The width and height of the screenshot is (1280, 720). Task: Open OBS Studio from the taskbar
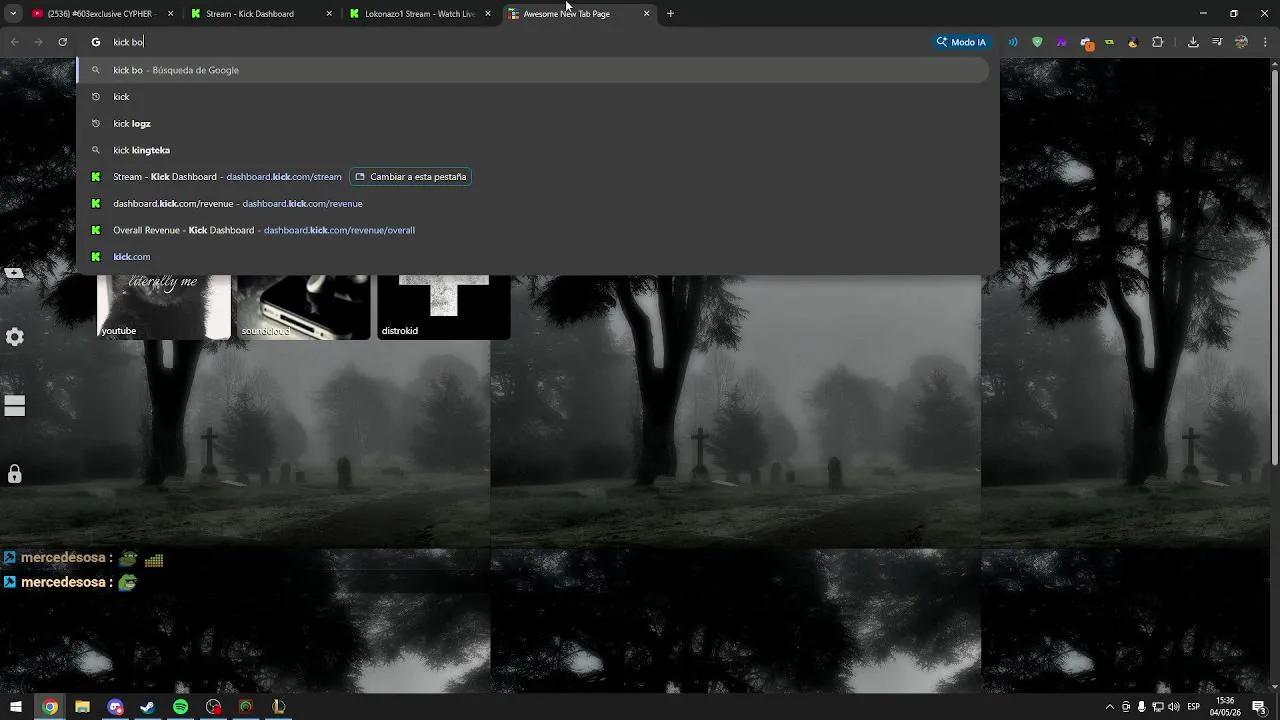213,707
